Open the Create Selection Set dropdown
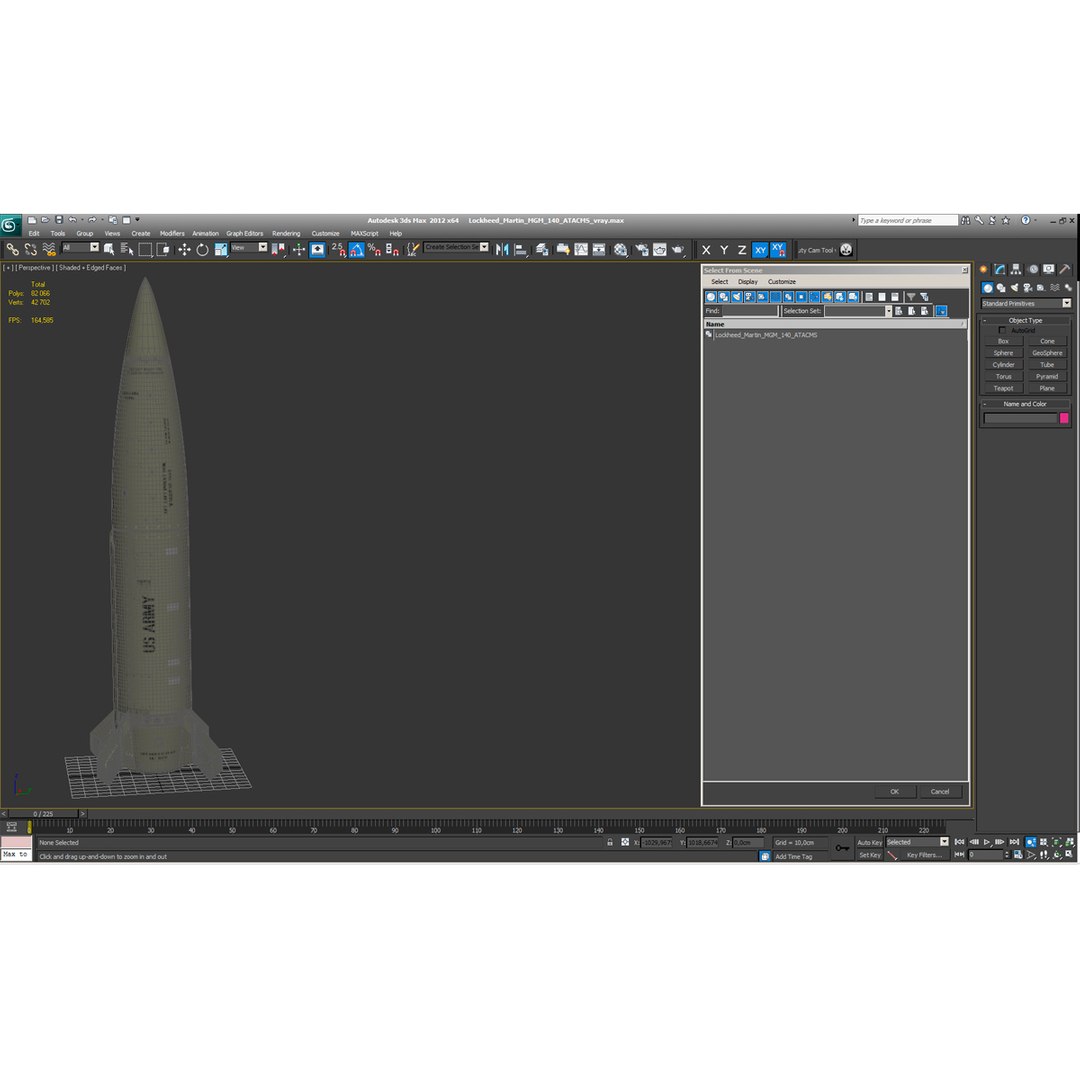1080x1080 pixels. pos(456,247)
